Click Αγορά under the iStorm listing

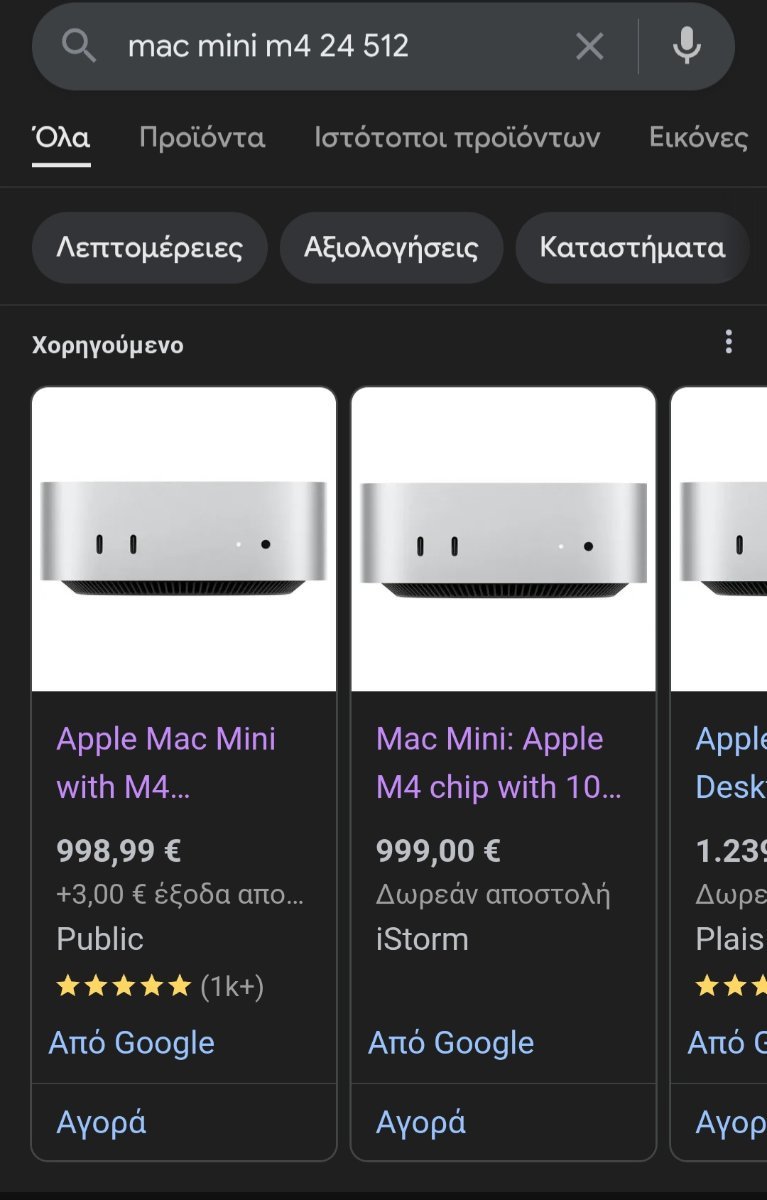pyautogui.click(x=421, y=1122)
